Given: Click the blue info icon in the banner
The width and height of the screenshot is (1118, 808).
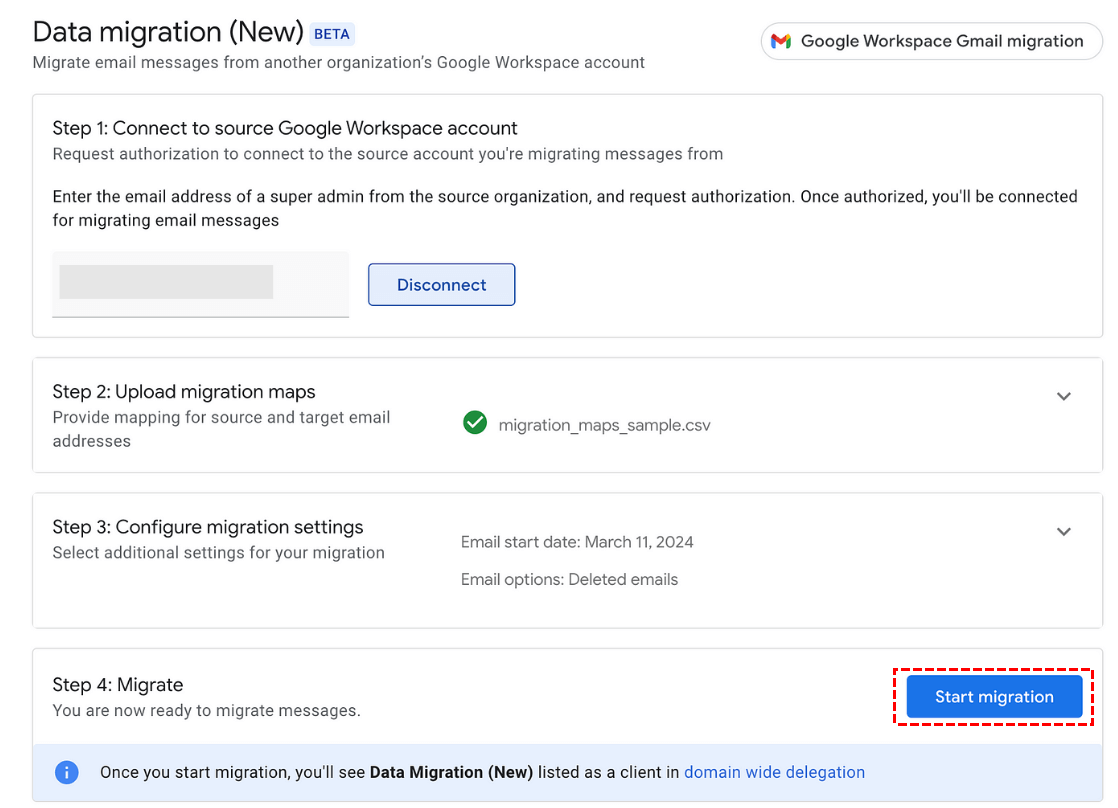Looking at the screenshot, I should coord(67,772).
